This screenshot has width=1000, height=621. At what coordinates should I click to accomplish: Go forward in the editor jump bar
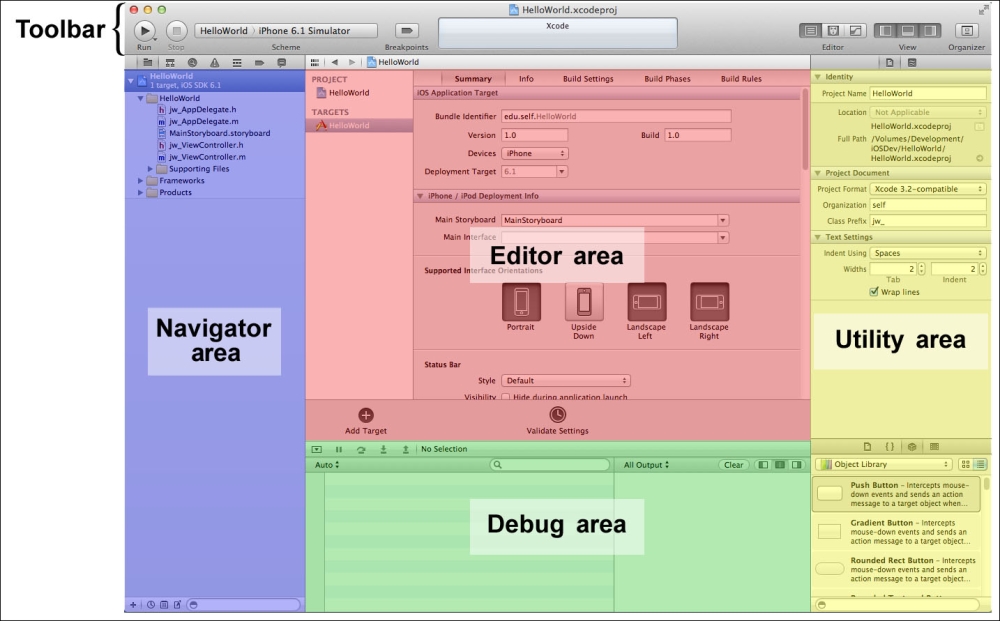[351, 62]
